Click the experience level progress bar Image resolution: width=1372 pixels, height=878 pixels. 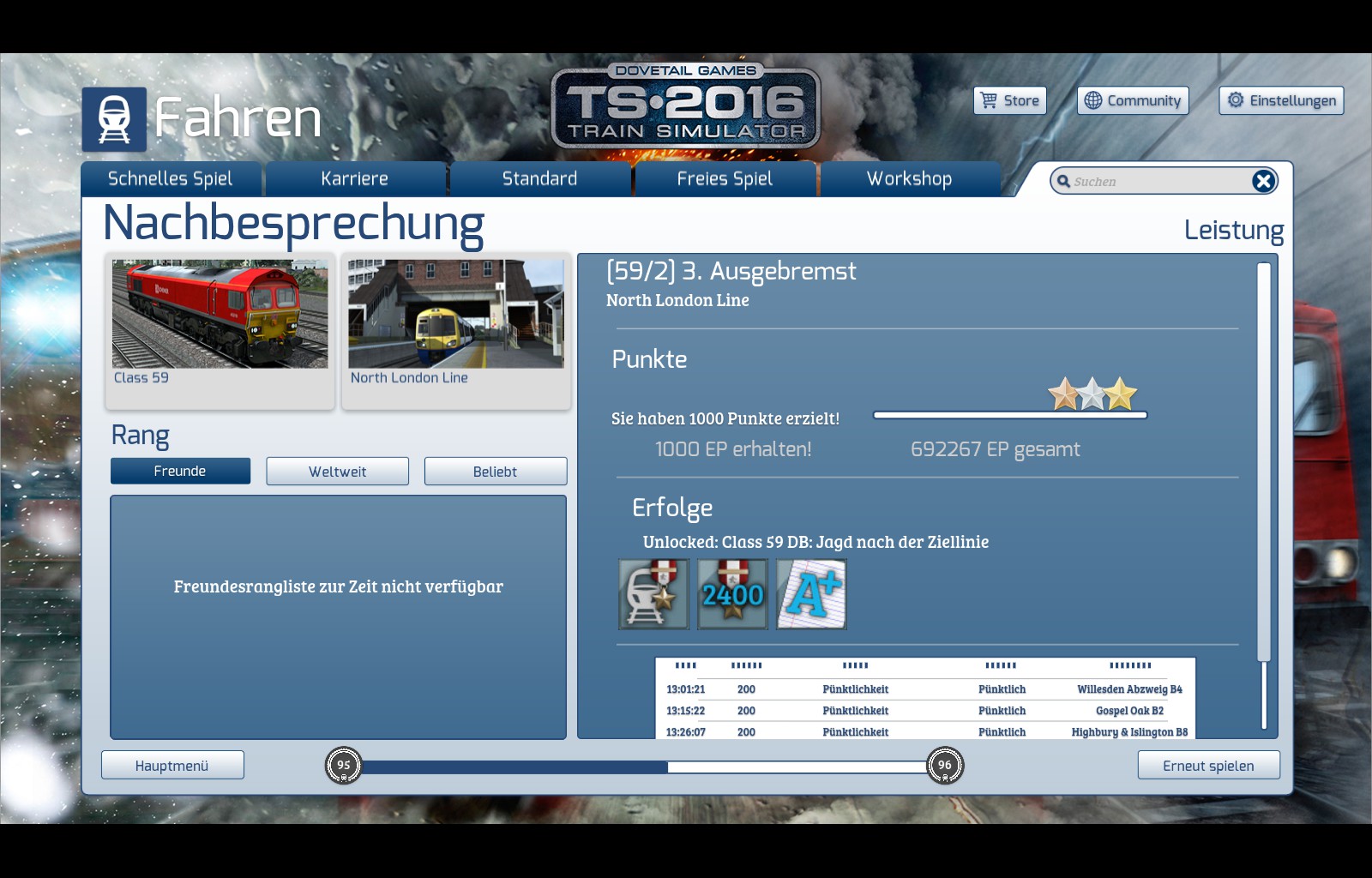(x=644, y=767)
